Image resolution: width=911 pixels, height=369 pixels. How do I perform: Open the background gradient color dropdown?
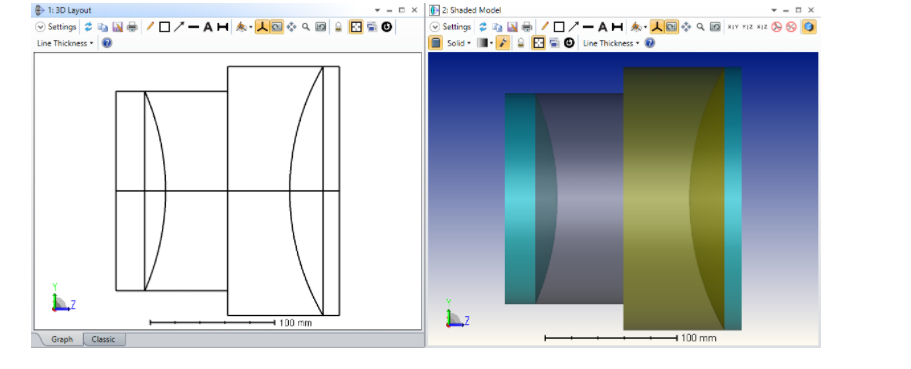tap(485, 43)
